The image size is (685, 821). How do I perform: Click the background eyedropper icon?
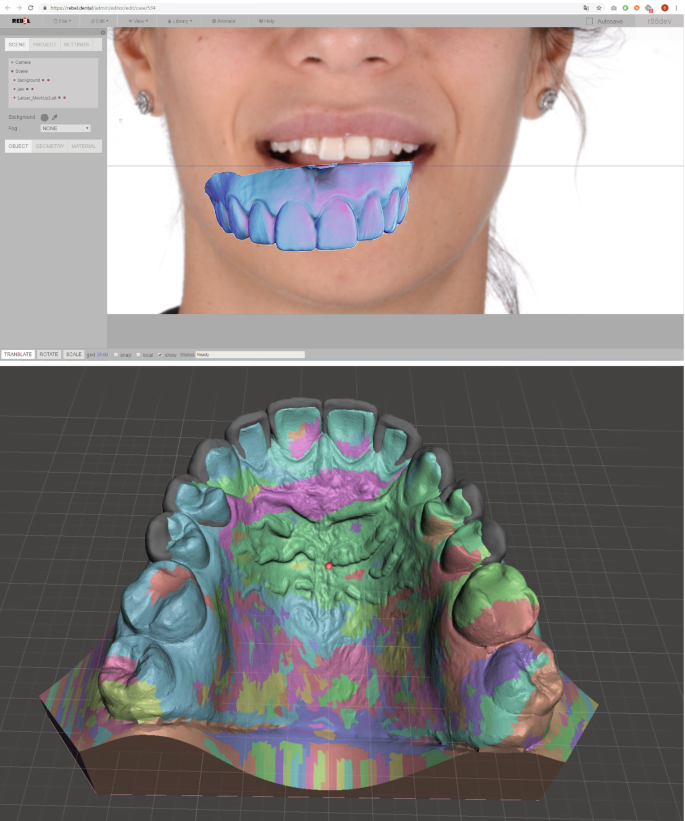55,117
